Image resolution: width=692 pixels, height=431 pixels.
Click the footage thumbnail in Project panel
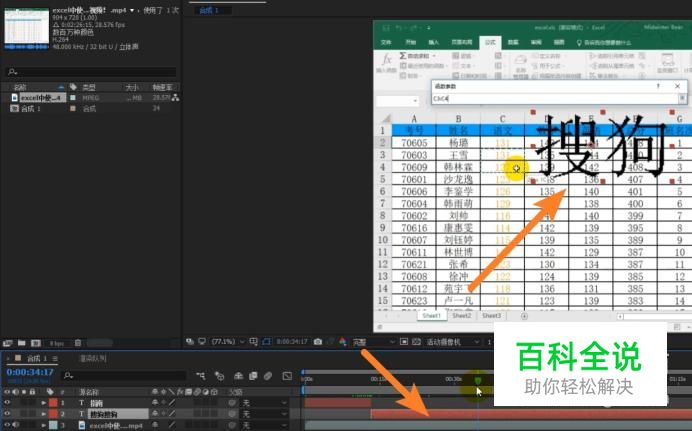[26, 29]
